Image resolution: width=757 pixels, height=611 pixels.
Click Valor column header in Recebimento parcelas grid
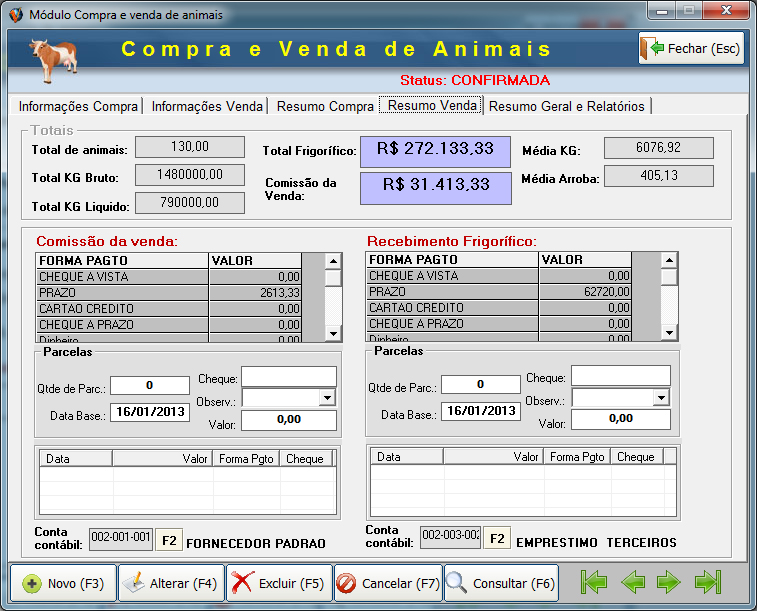(493, 457)
